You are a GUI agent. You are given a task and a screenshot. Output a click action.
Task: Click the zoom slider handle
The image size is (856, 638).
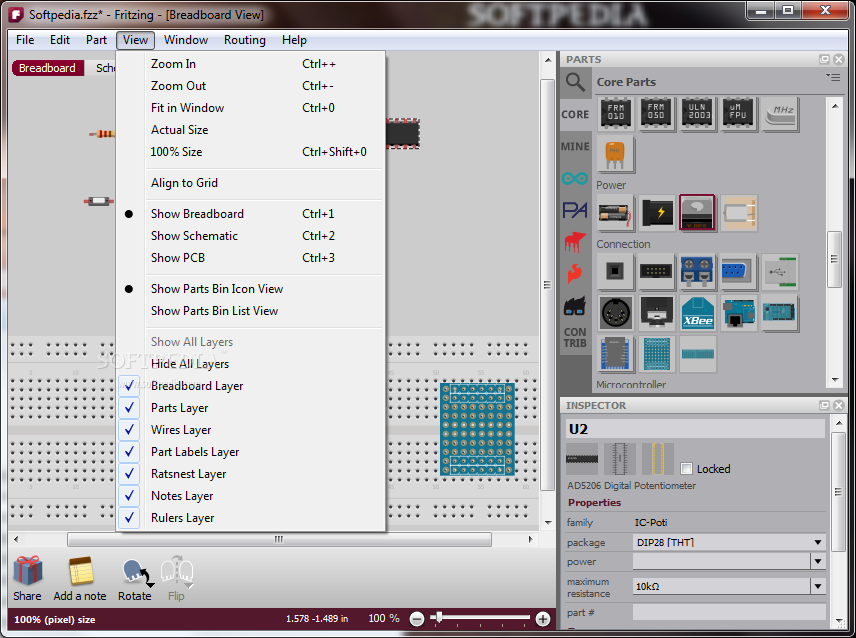coord(438,617)
